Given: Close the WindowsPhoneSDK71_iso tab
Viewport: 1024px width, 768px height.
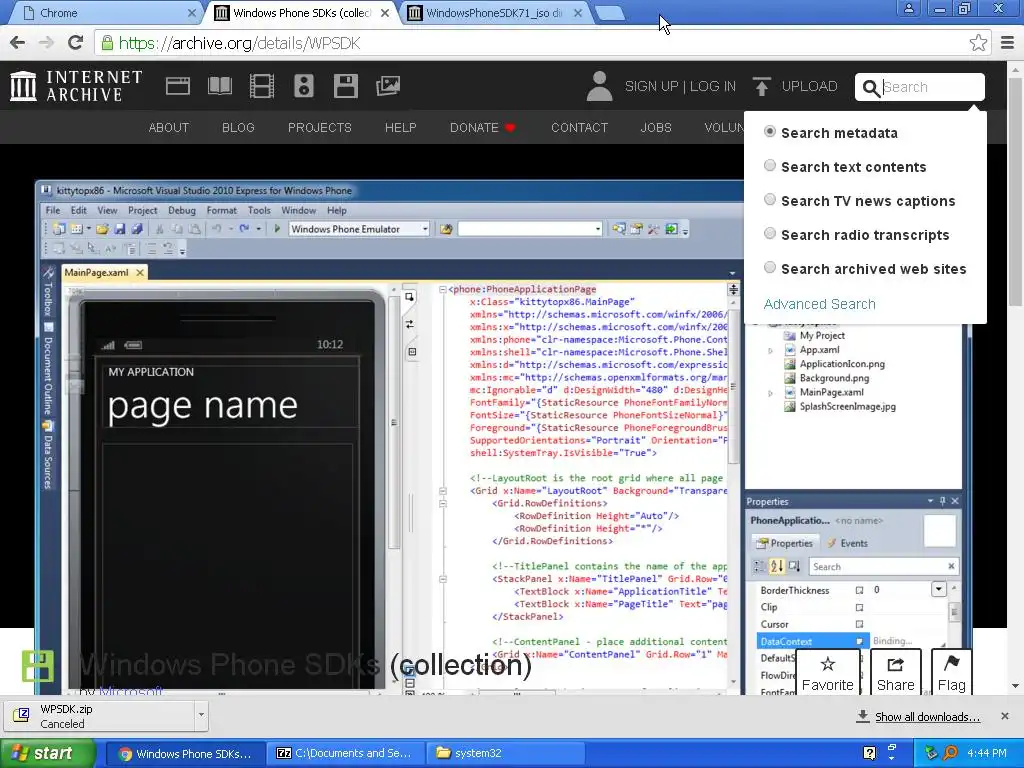Looking at the screenshot, I should coord(578,13).
